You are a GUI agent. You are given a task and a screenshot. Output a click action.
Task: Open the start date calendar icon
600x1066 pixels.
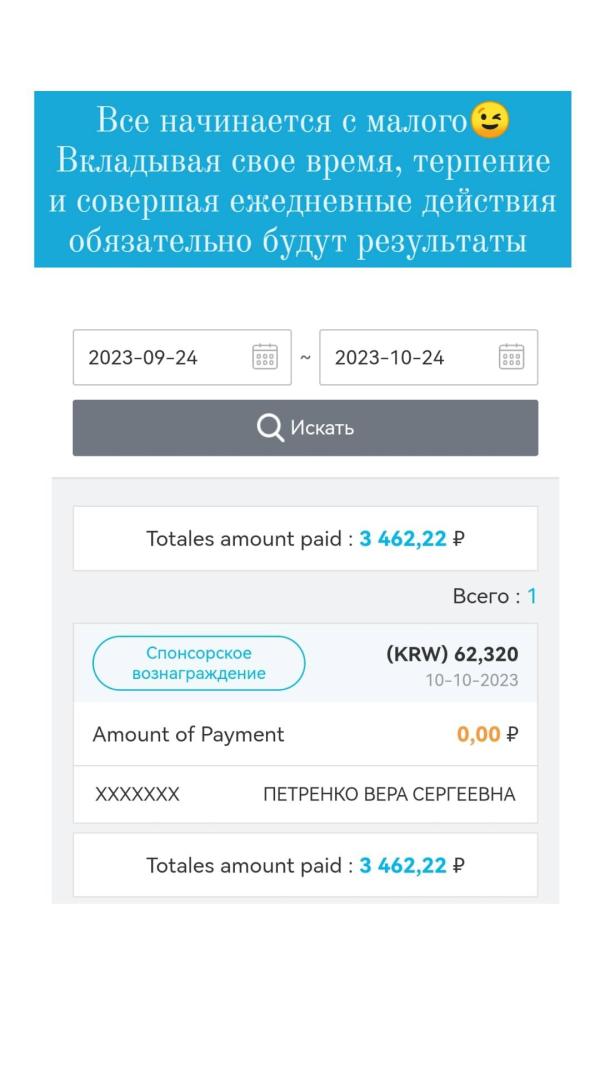[x=265, y=357]
